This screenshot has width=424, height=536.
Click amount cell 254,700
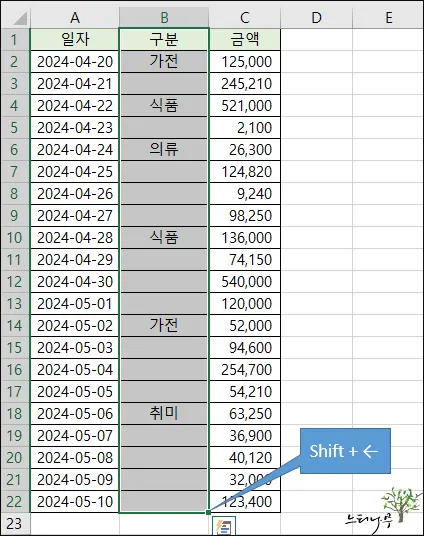pos(244,370)
